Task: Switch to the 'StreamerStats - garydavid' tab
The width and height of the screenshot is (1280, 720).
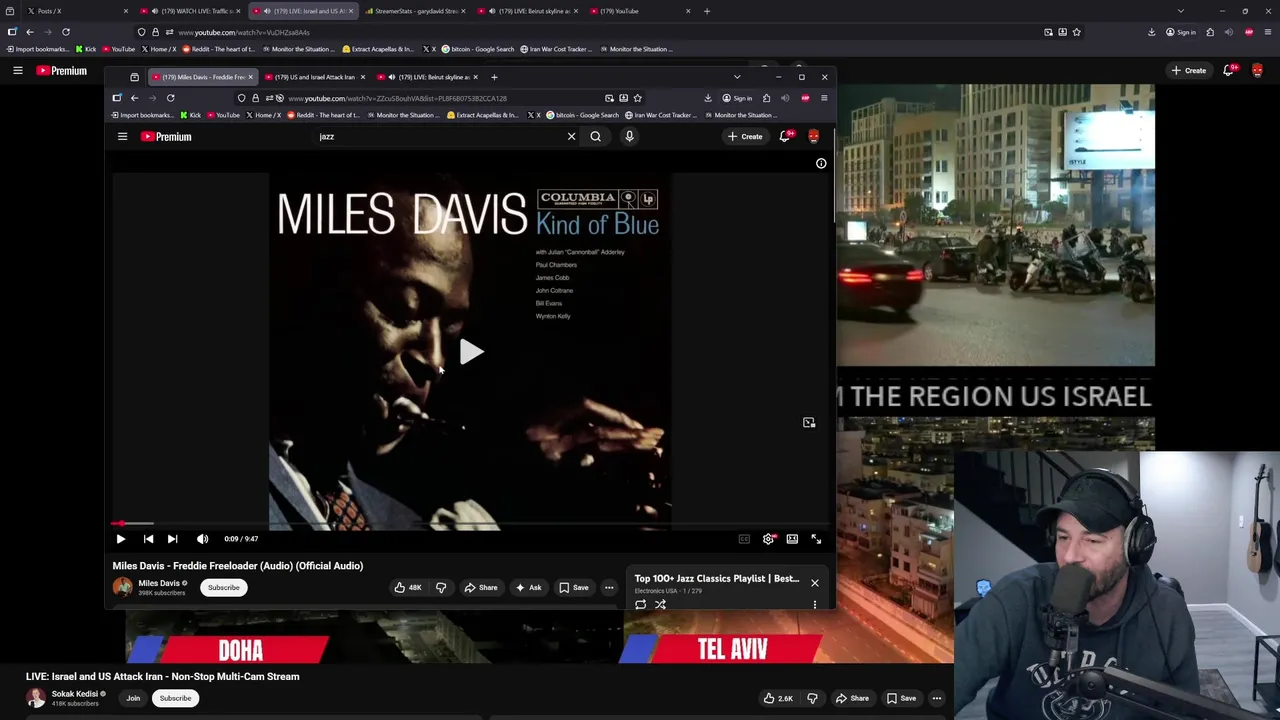Action: click(415, 11)
